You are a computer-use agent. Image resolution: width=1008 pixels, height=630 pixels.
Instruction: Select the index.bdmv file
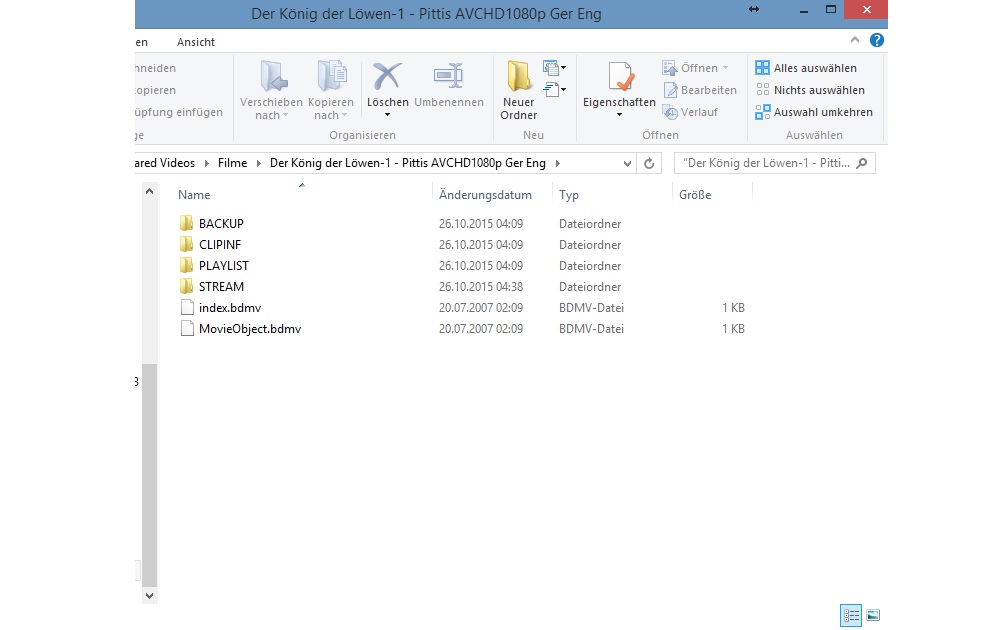click(x=230, y=308)
